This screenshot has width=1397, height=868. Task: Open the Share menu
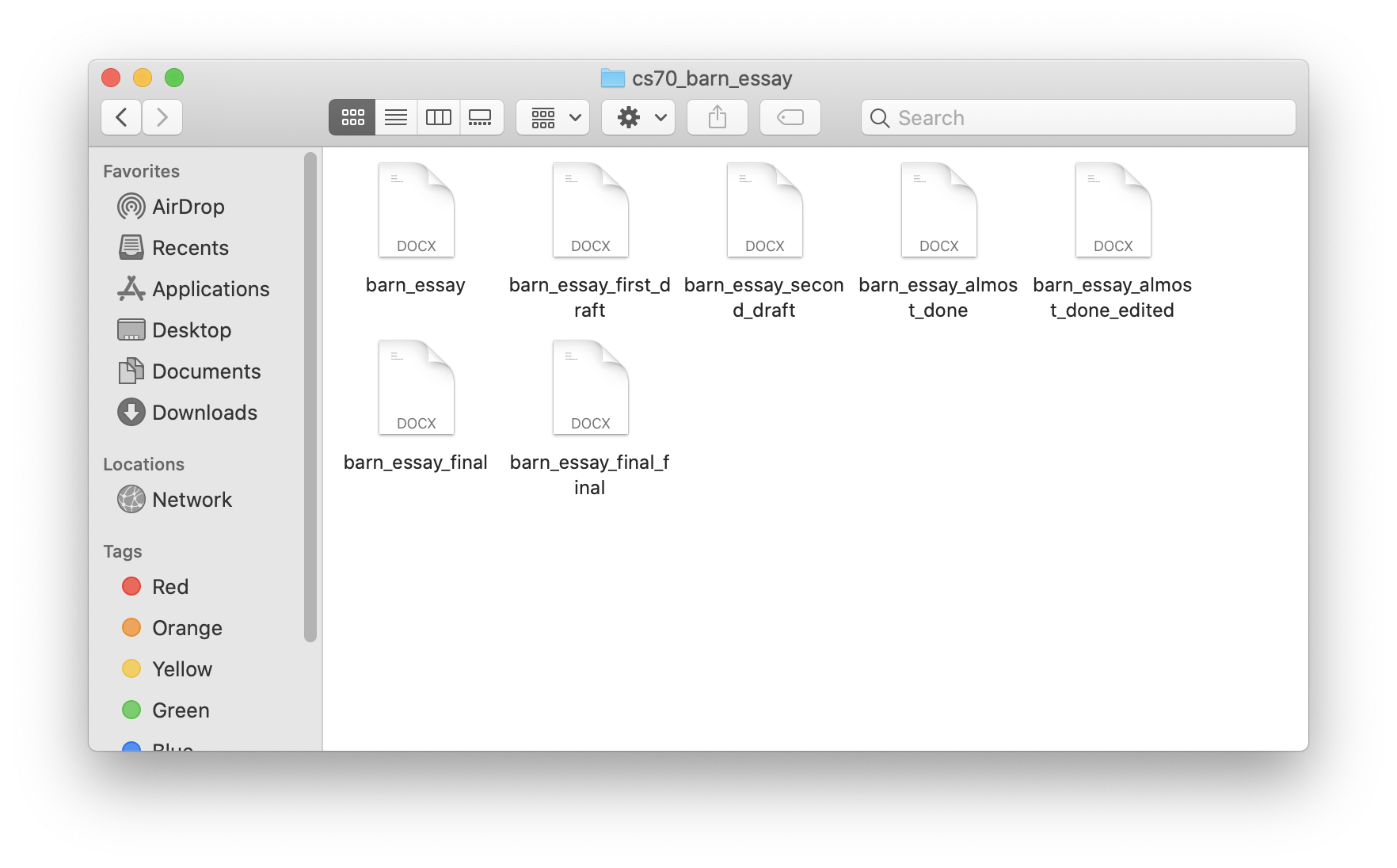717,116
